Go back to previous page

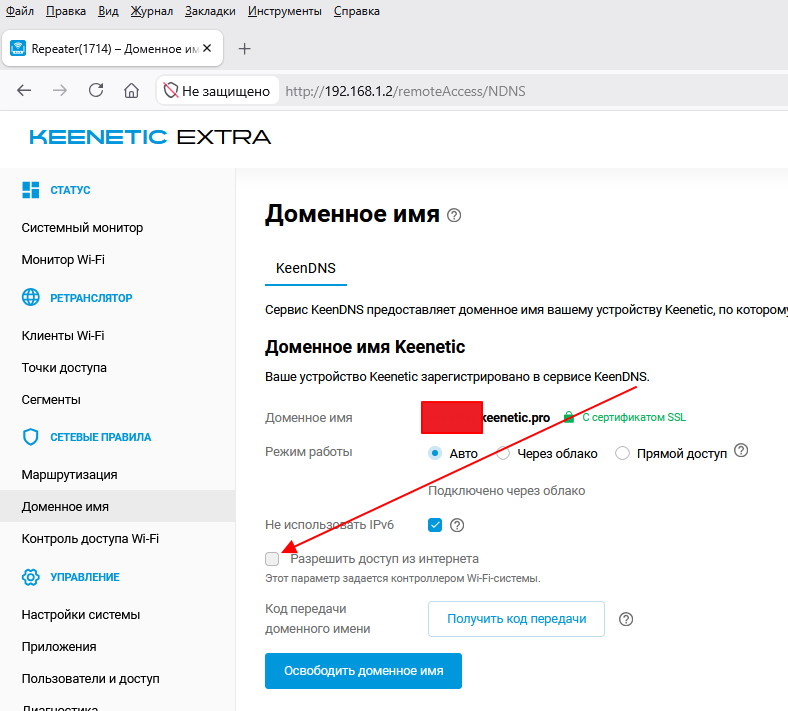click(x=24, y=90)
